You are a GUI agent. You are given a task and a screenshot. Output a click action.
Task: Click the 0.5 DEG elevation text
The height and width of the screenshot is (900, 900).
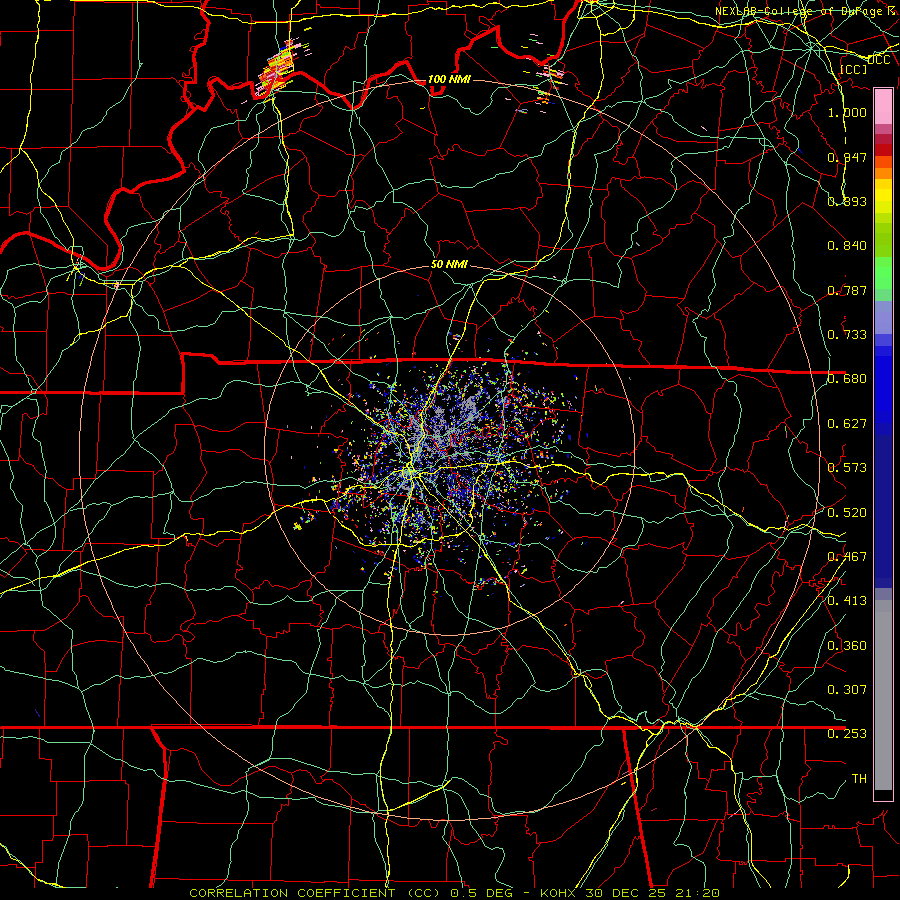(481, 893)
